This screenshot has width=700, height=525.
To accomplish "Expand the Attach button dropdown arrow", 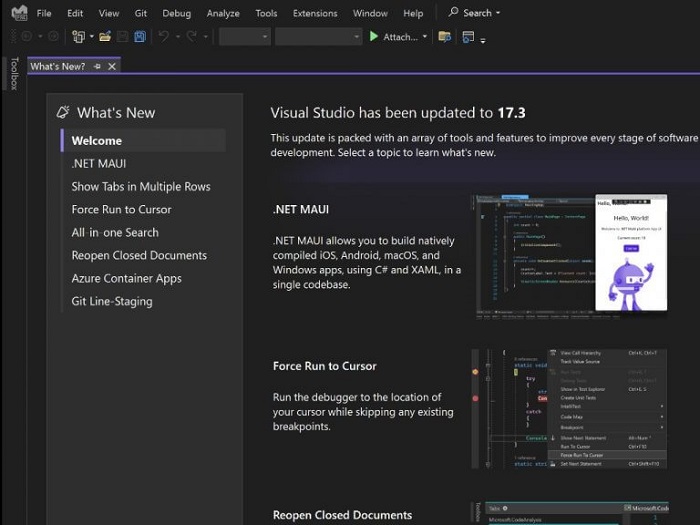I will click(424, 37).
